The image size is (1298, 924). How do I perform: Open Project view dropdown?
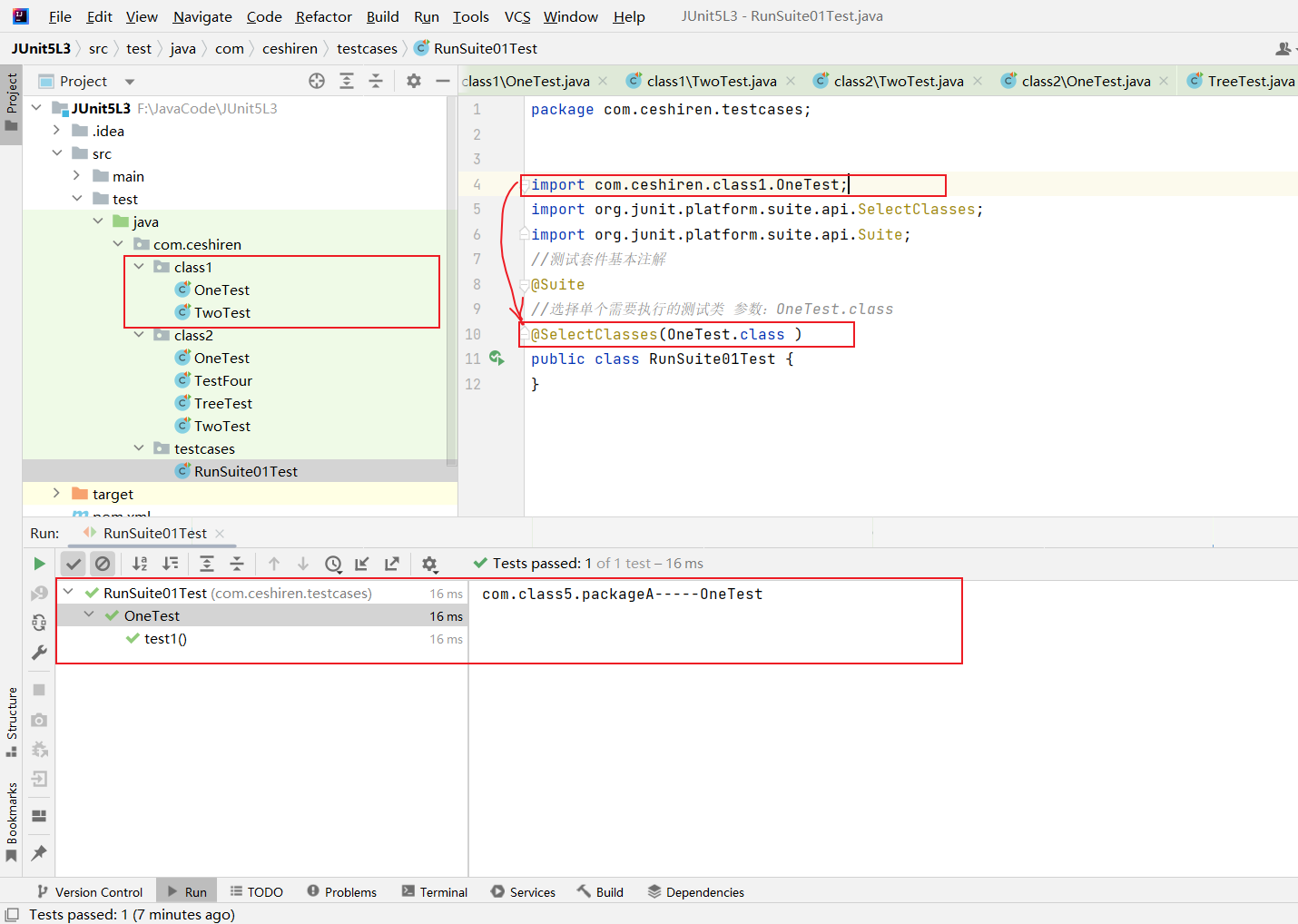coord(129,82)
